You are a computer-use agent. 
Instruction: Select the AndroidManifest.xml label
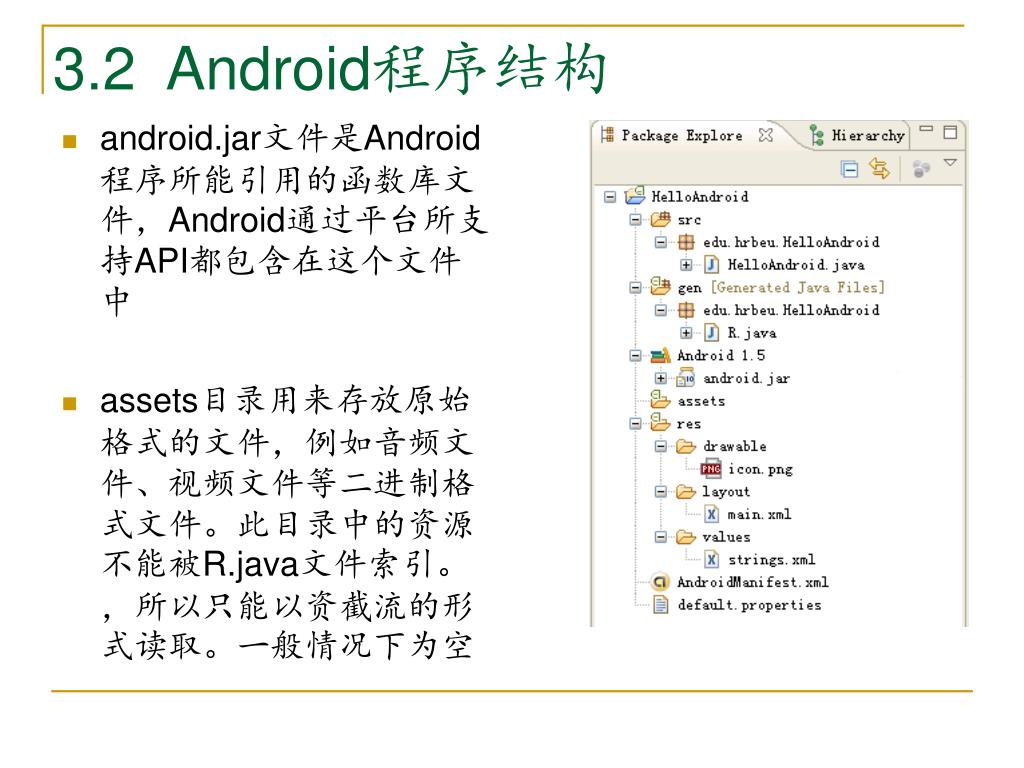[x=752, y=582]
